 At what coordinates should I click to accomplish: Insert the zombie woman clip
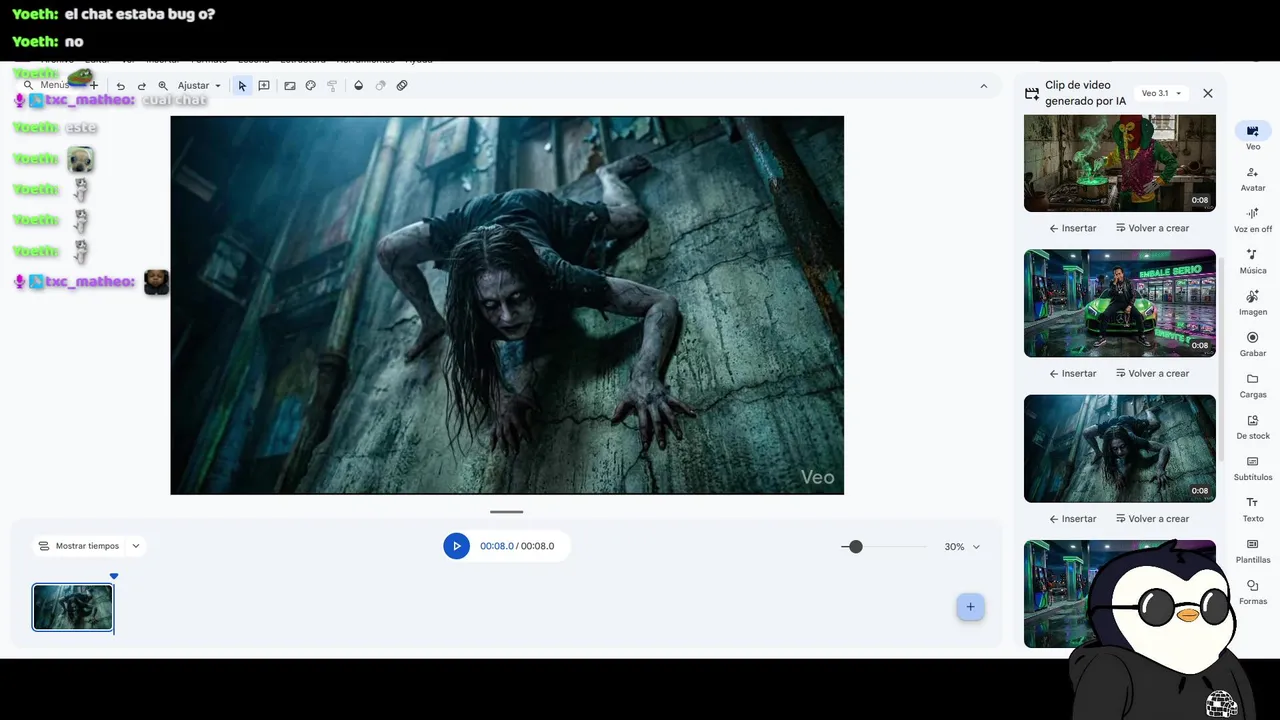1072,519
